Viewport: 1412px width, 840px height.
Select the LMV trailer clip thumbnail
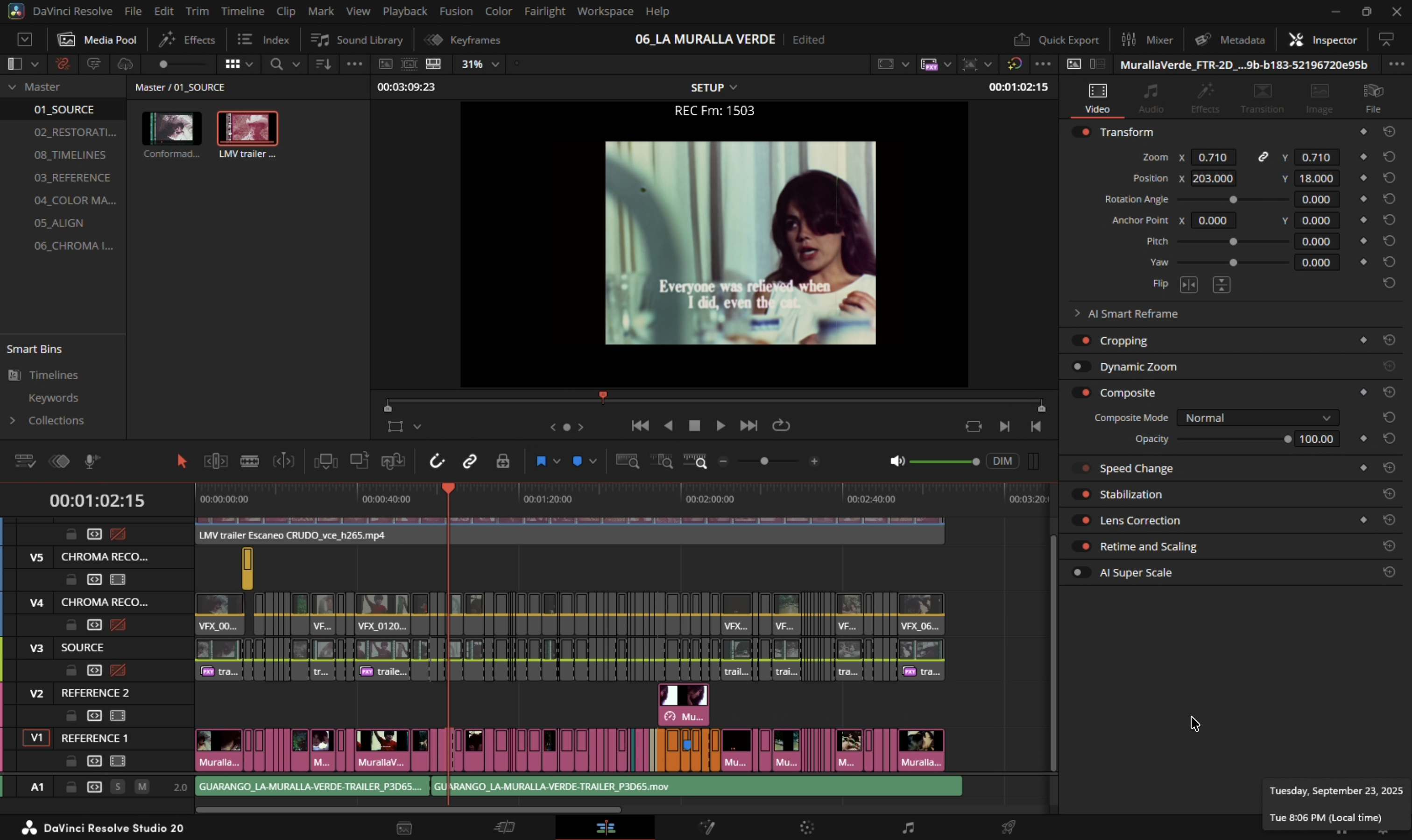(x=247, y=129)
